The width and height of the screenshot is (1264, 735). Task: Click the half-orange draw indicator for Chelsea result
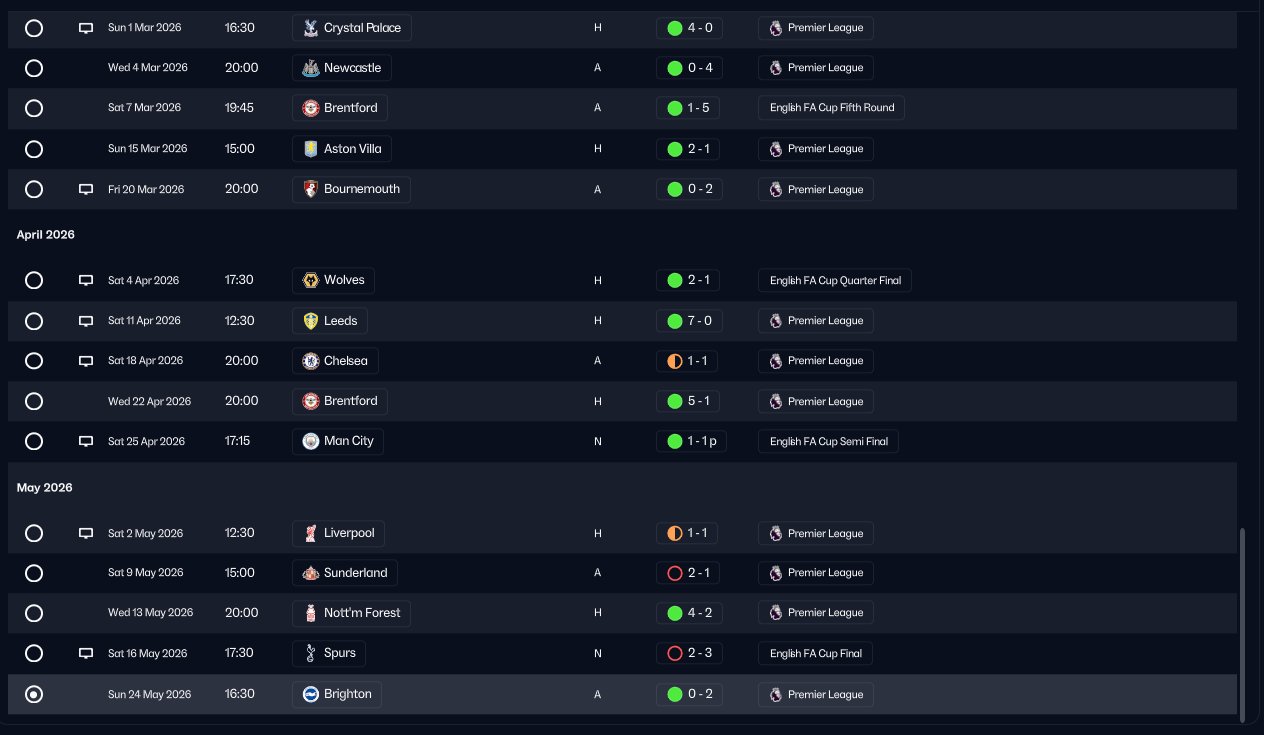[674, 361]
